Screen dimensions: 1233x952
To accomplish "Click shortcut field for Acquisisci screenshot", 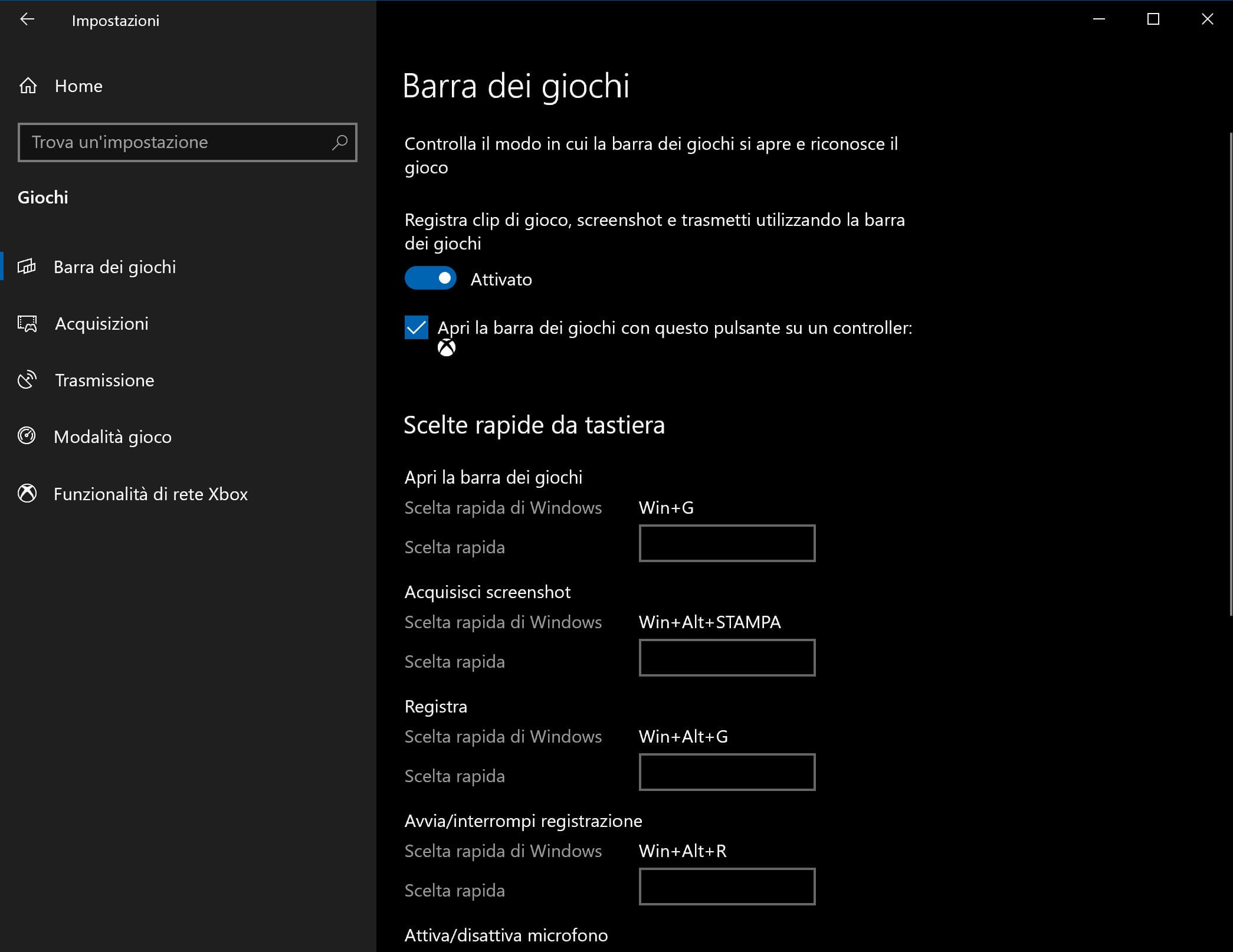I will pyautogui.click(x=727, y=658).
